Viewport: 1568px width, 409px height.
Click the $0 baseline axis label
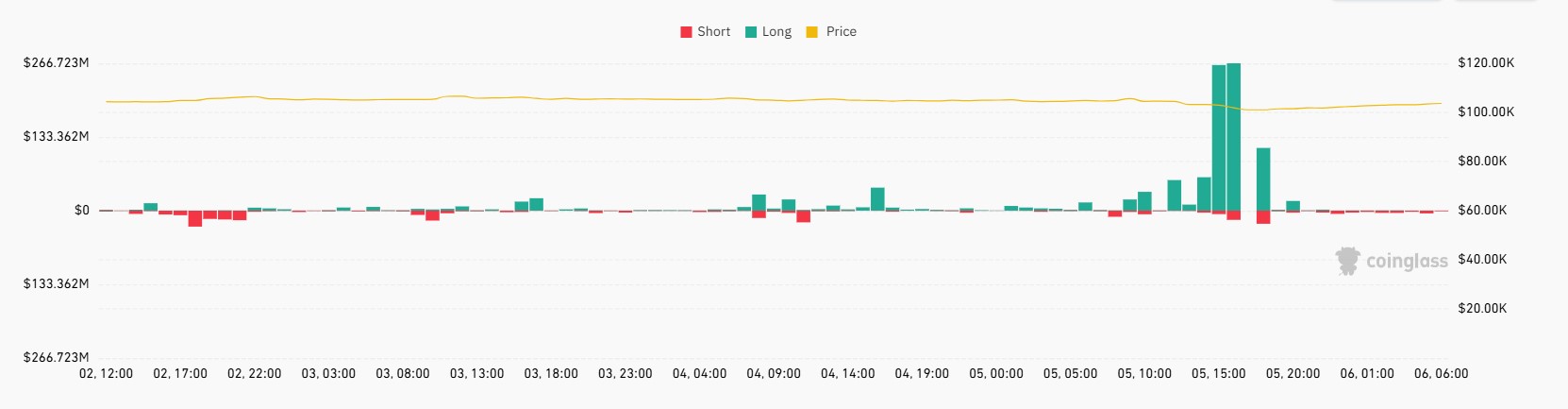(82, 210)
